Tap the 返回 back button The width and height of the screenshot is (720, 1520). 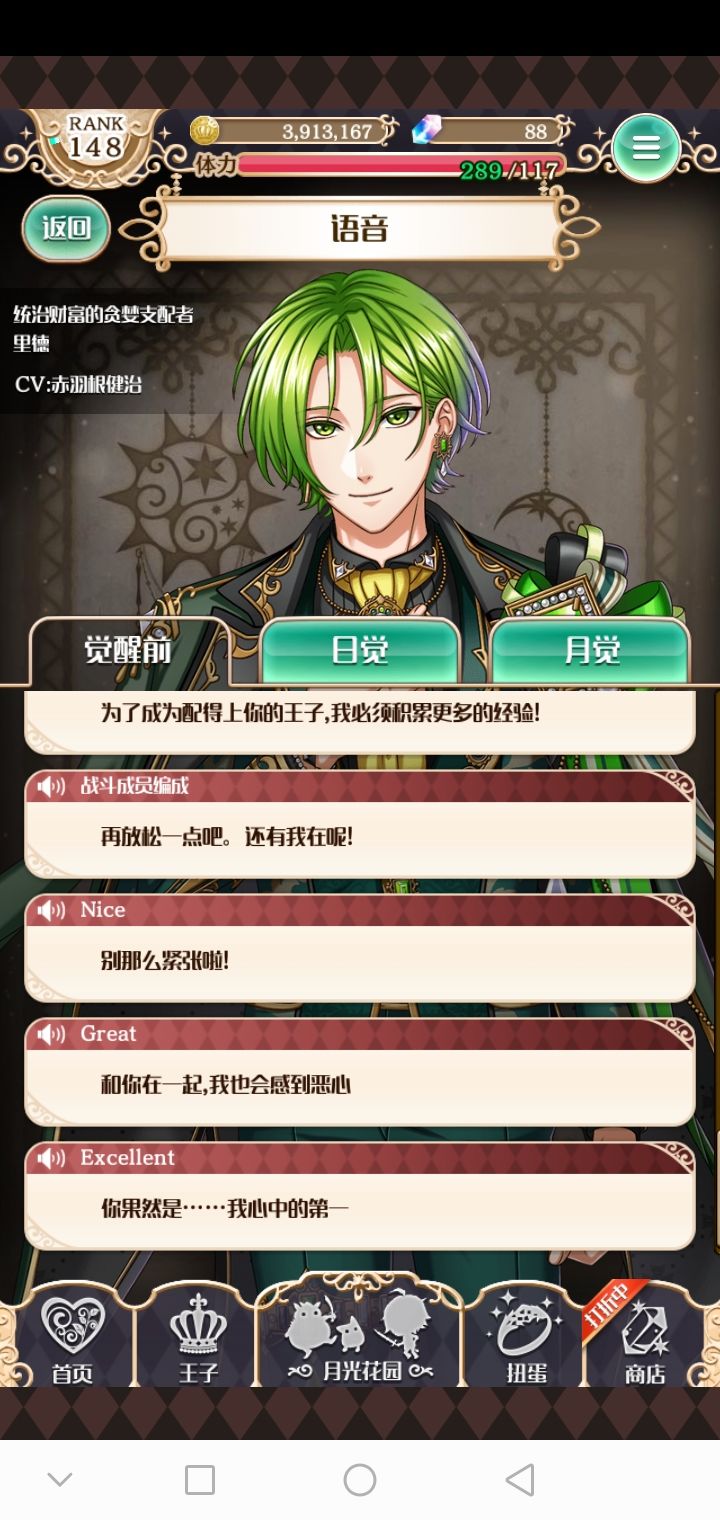pyautogui.click(x=66, y=228)
